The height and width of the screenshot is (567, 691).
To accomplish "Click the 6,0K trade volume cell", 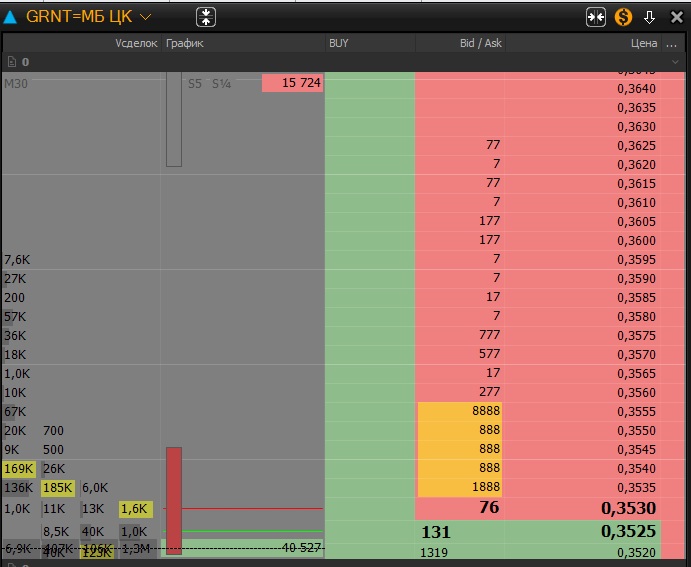I will 95,488.
